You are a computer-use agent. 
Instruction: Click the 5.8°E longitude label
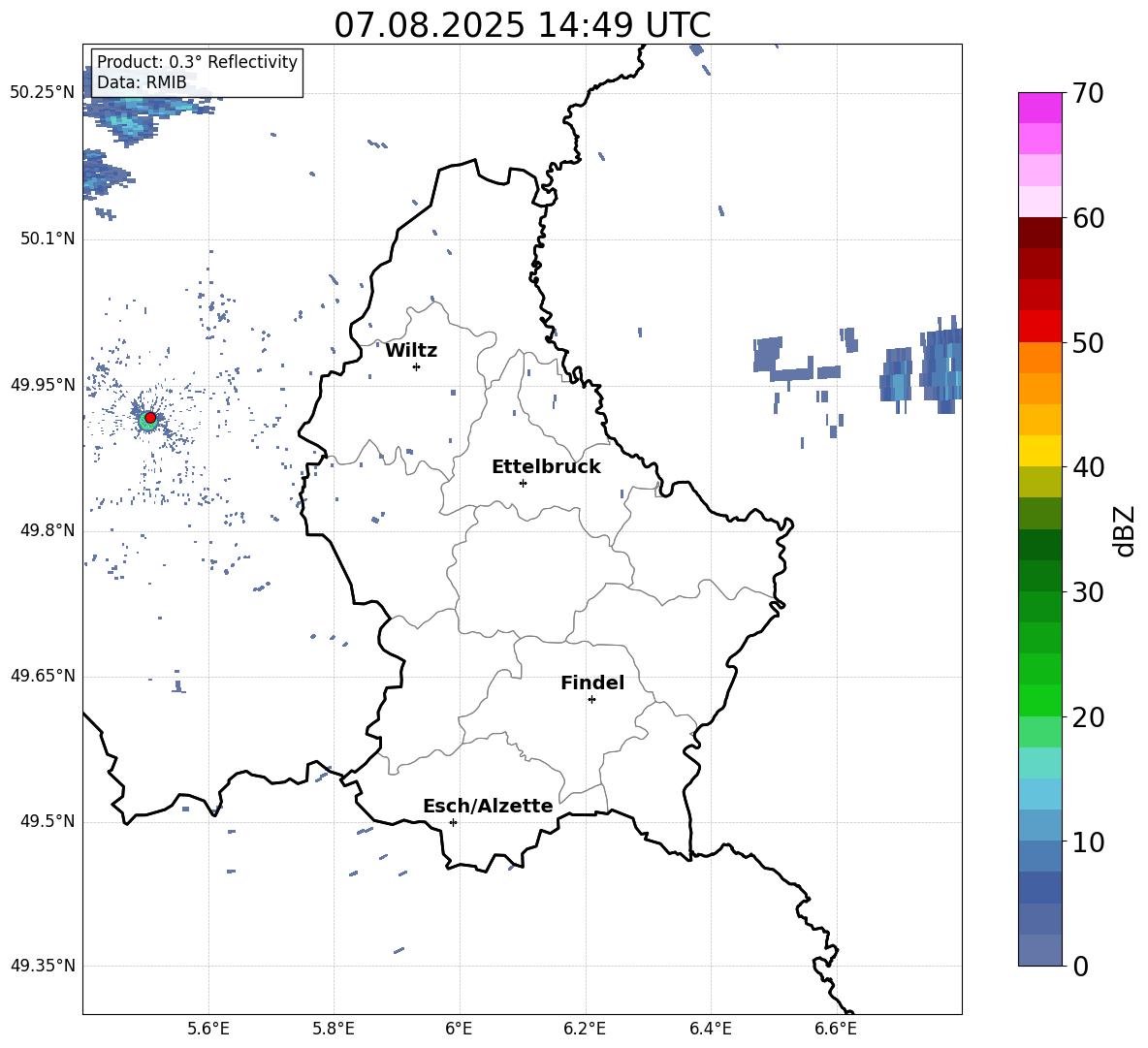(x=334, y=1029)
